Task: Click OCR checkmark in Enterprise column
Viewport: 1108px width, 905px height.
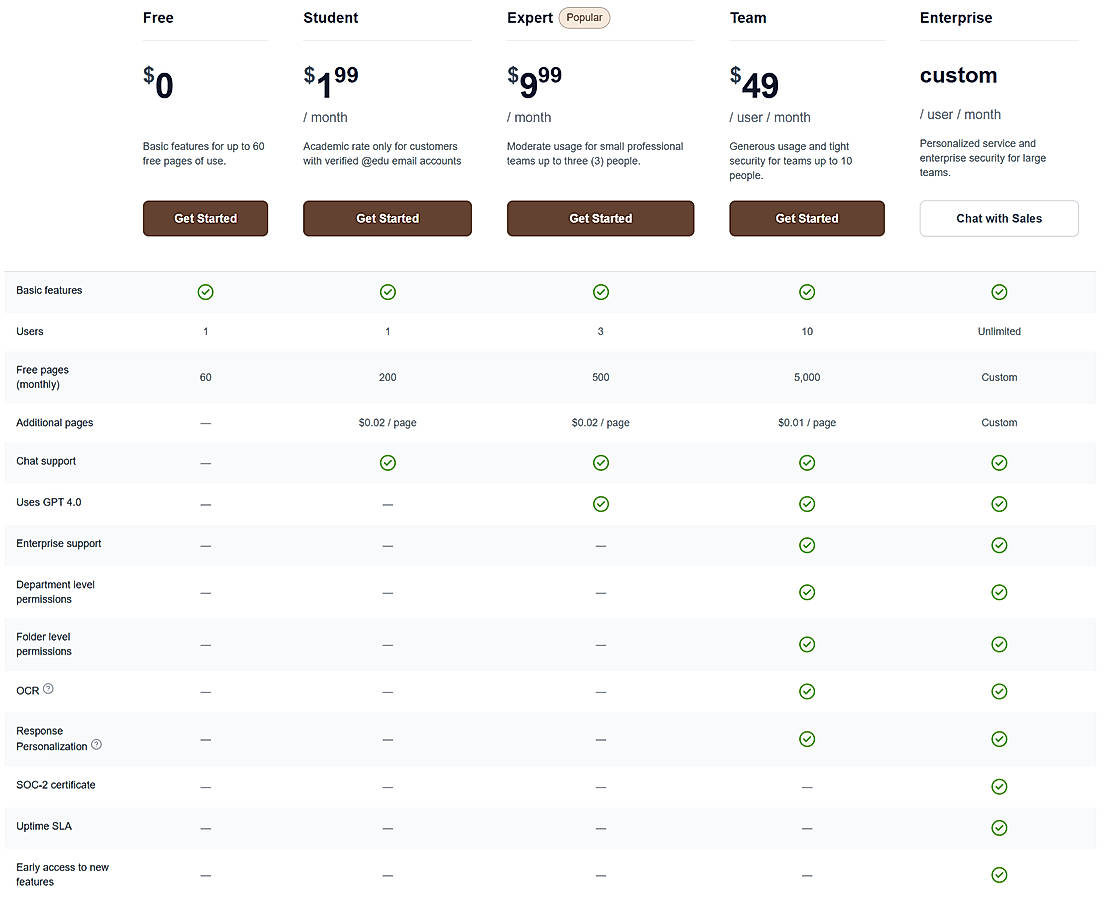Action: coord(999,692)
